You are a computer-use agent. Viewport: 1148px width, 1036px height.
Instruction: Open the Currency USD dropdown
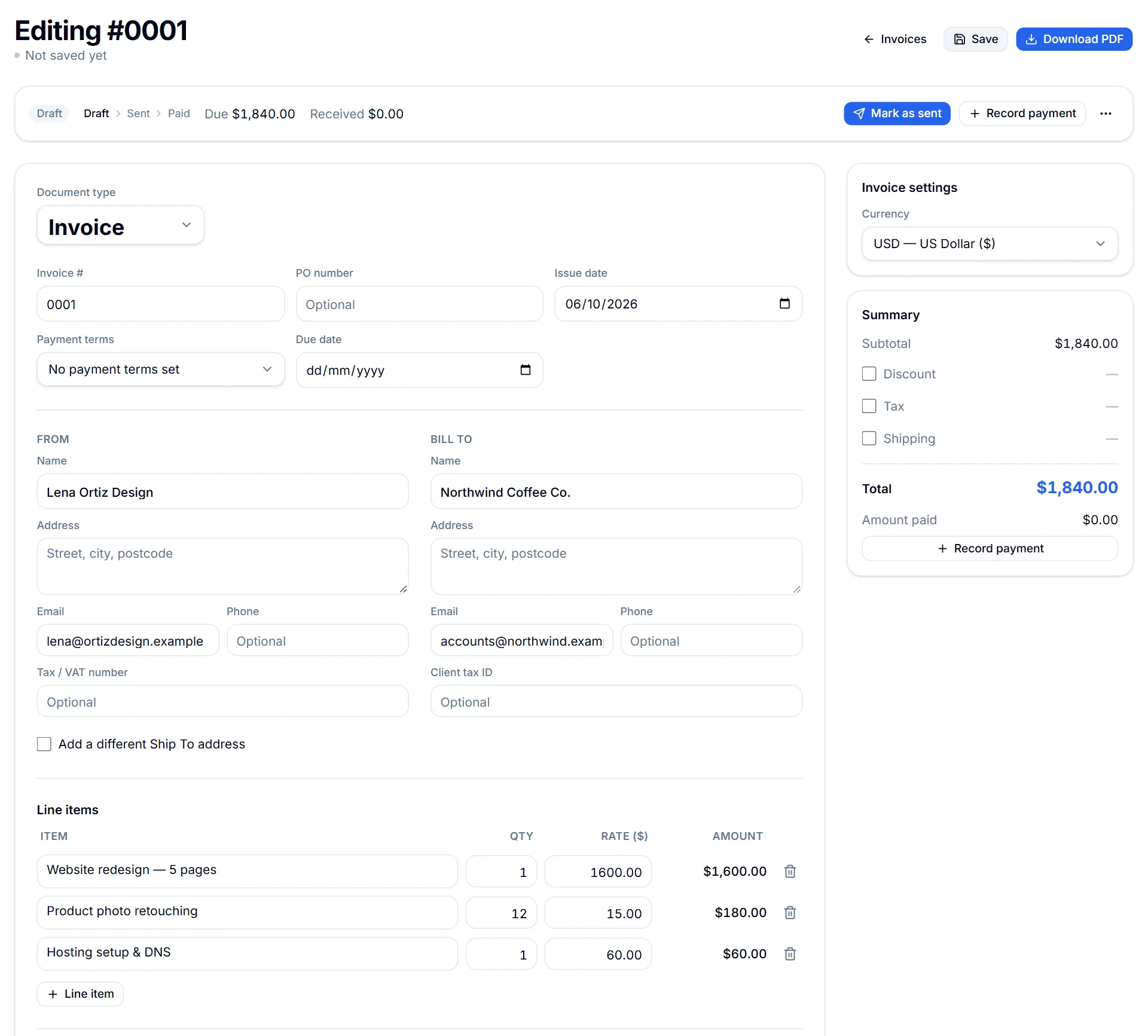point(990,244)
